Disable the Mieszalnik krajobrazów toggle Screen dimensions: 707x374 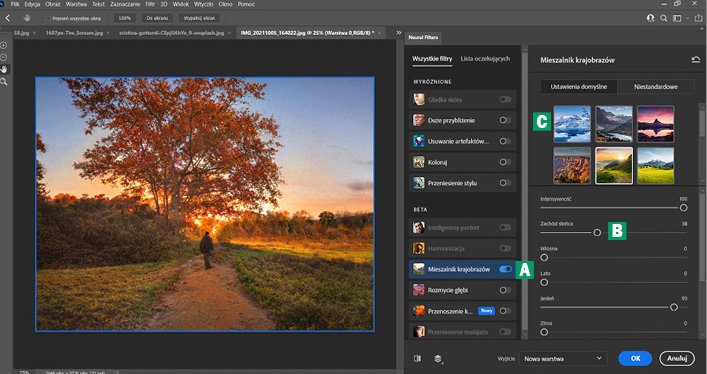[505, 269]
